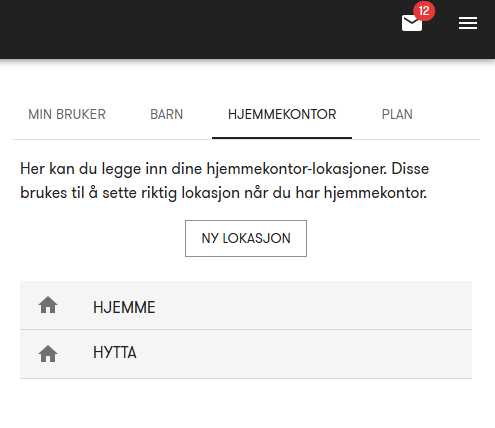Go to the PLAN tab
495x428 pixels.
tap(397, 114)
